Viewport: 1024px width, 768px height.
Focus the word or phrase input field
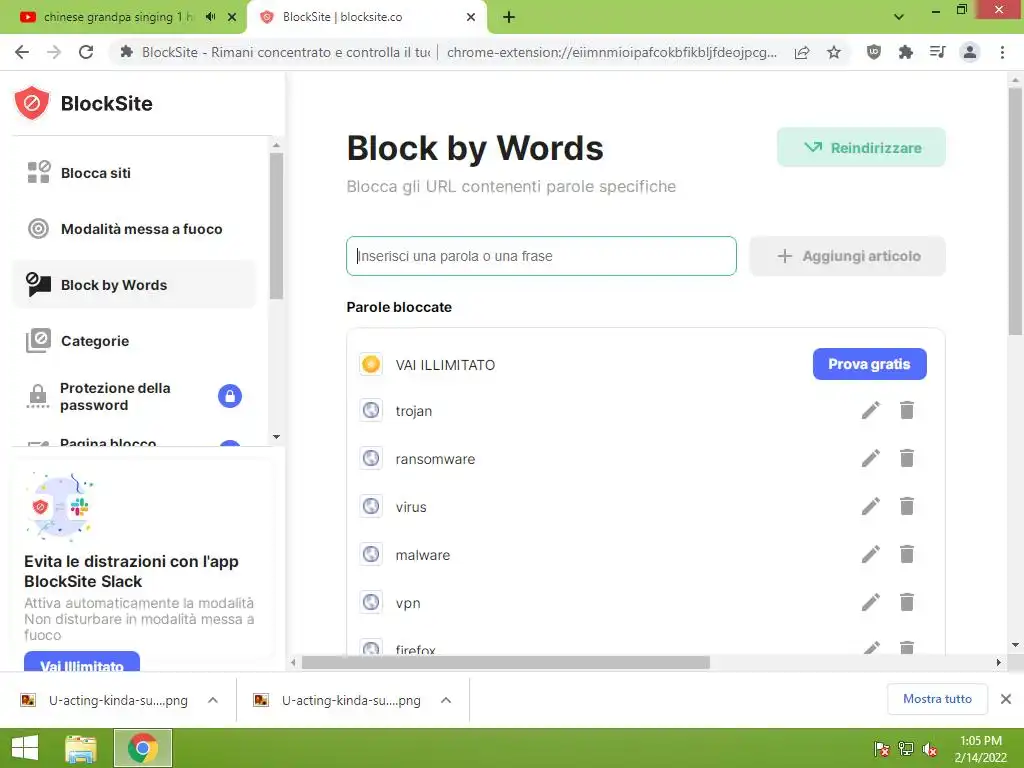tap(541, 256)
